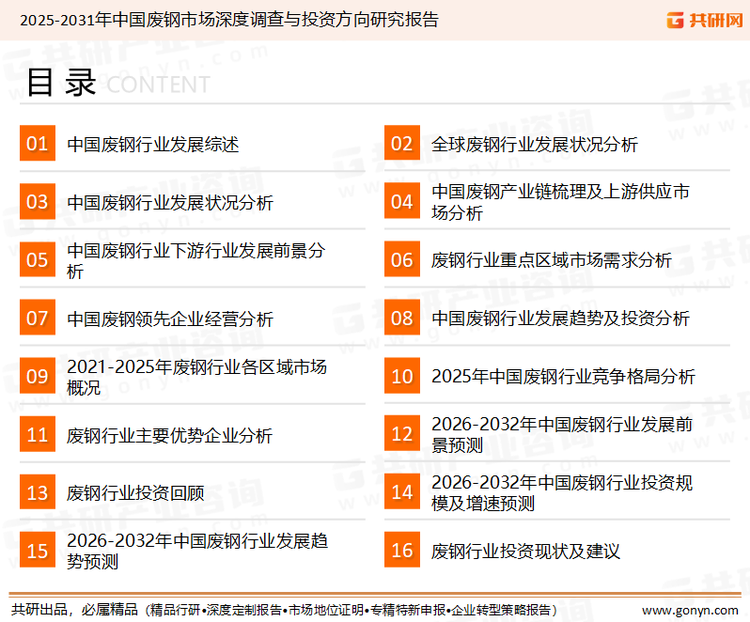Click the 目录 CONTENT heading
The image size is (750, 622).
pyautogui.click(x=118, y=83)
